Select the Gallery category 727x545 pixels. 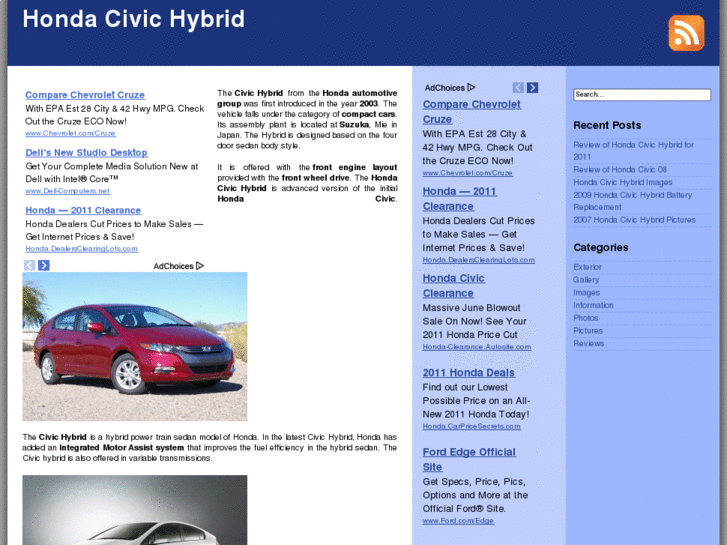pos(586,280)
